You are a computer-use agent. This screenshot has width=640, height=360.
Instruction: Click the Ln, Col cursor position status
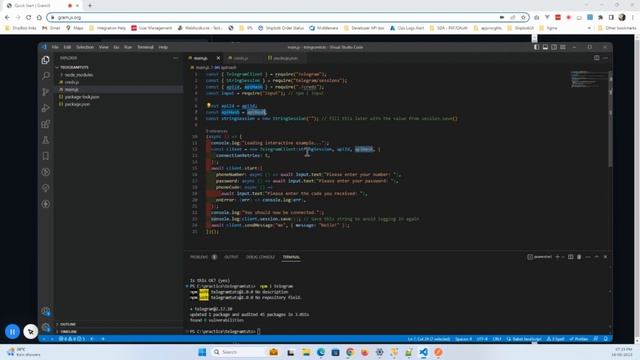pyautogui.click(x=429, y=339)
